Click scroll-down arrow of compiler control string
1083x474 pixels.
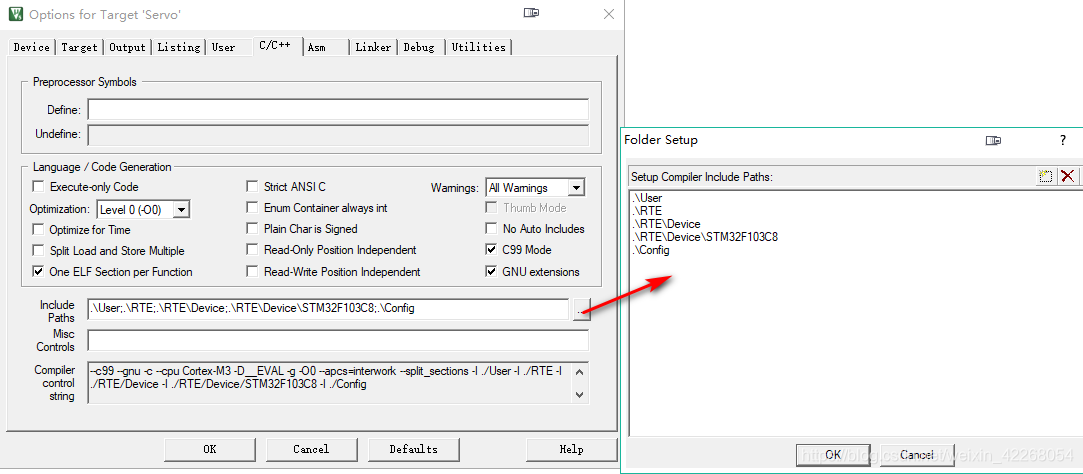[580, 394]
